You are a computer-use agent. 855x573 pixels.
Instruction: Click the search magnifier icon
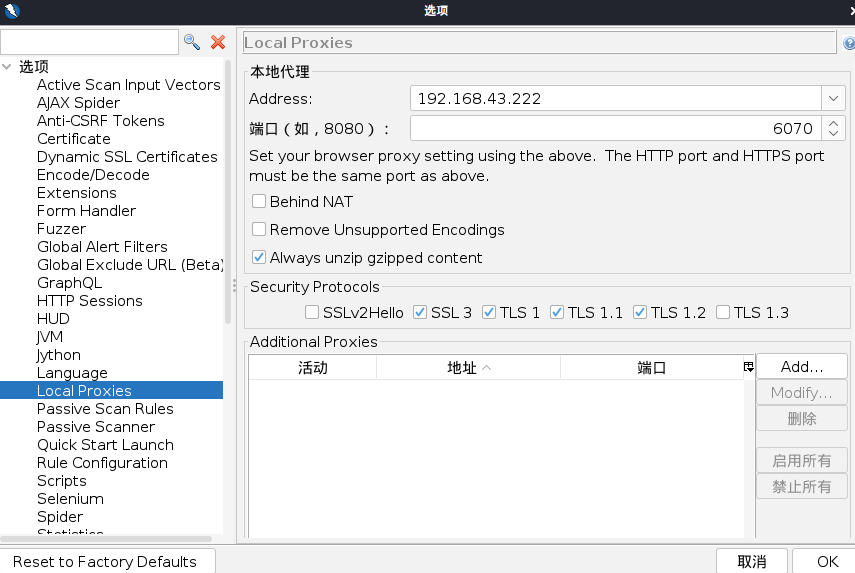(x=192, y=42)
